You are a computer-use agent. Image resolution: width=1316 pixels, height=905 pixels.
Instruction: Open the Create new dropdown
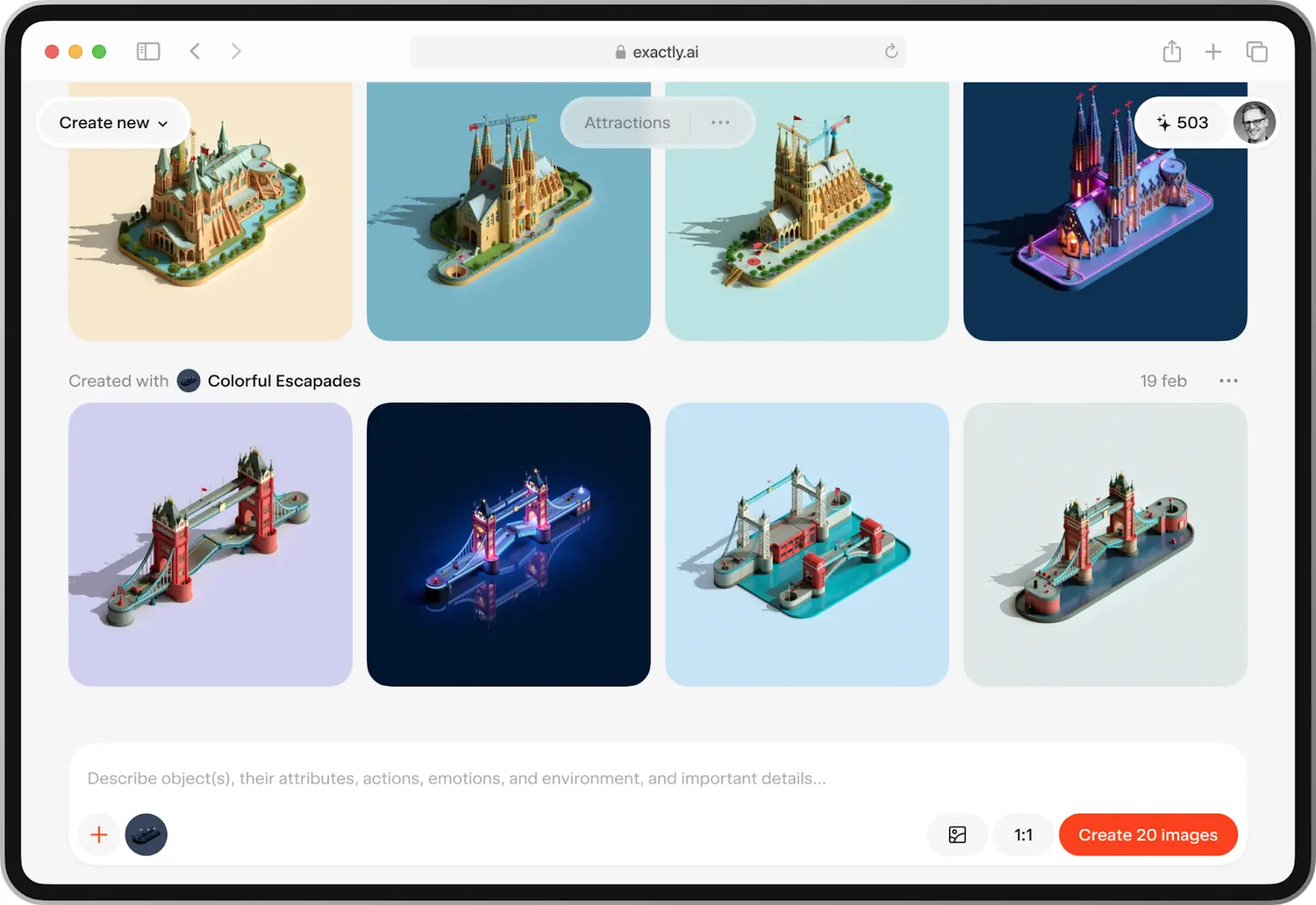click(x=113, y=123)
